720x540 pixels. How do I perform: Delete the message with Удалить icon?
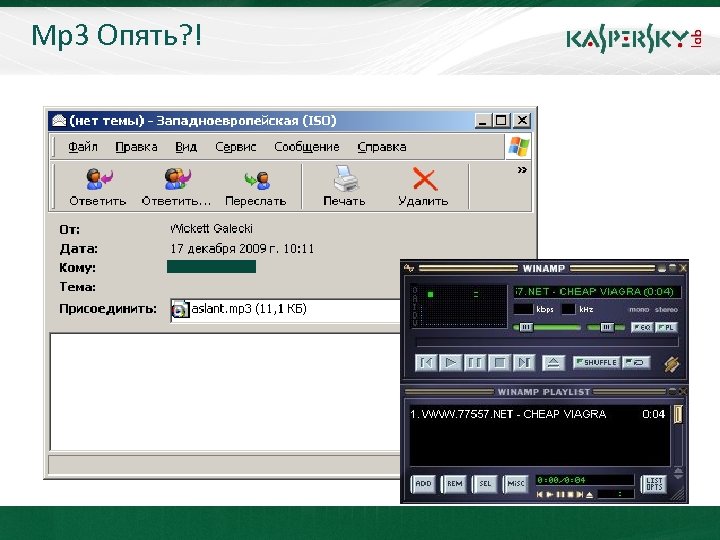(424, 179)
